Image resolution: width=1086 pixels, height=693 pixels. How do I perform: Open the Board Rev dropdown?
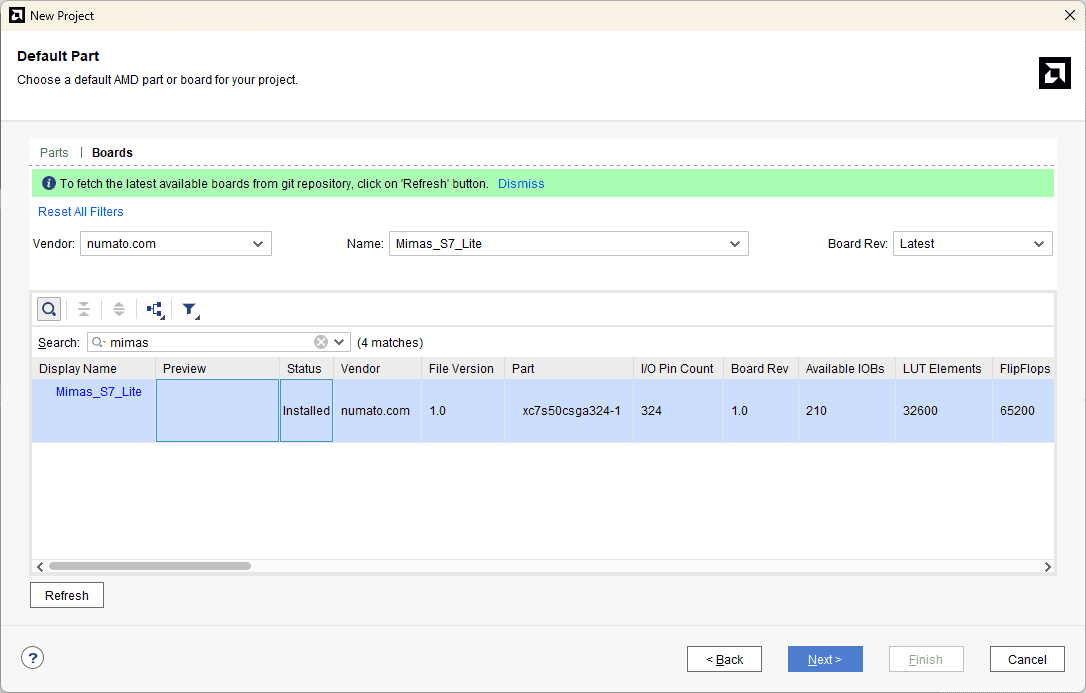tap(972, 243)
